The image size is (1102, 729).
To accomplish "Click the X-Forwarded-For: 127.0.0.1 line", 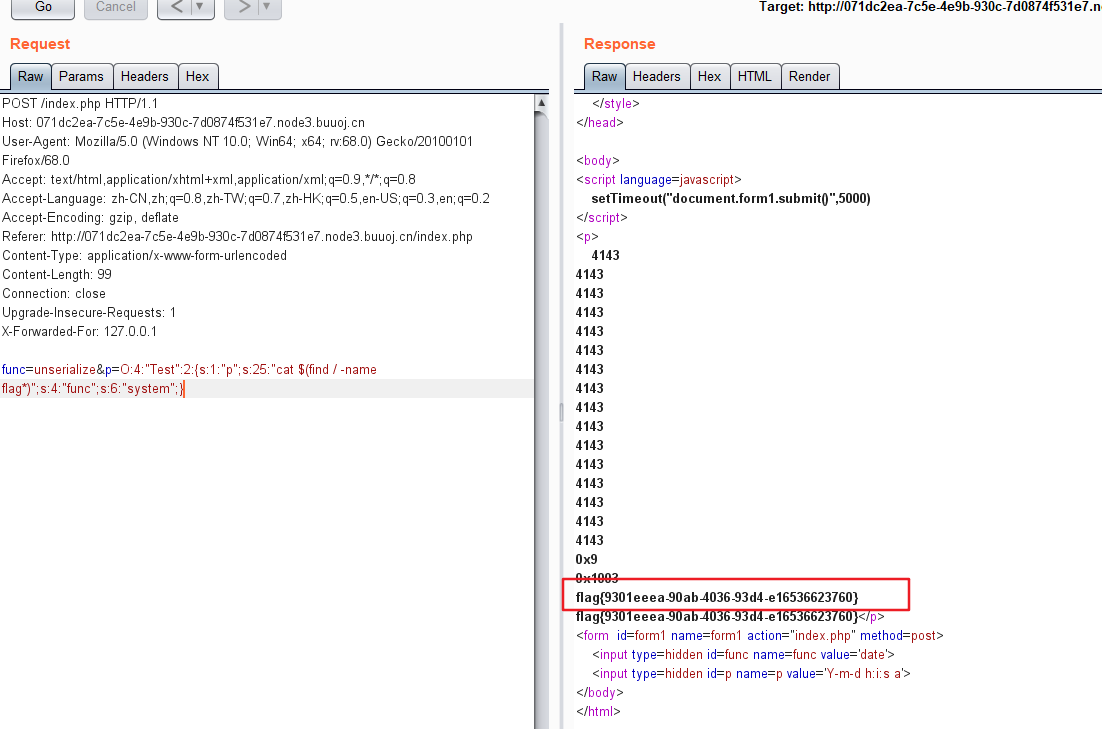I will click(x=79, y=331).
